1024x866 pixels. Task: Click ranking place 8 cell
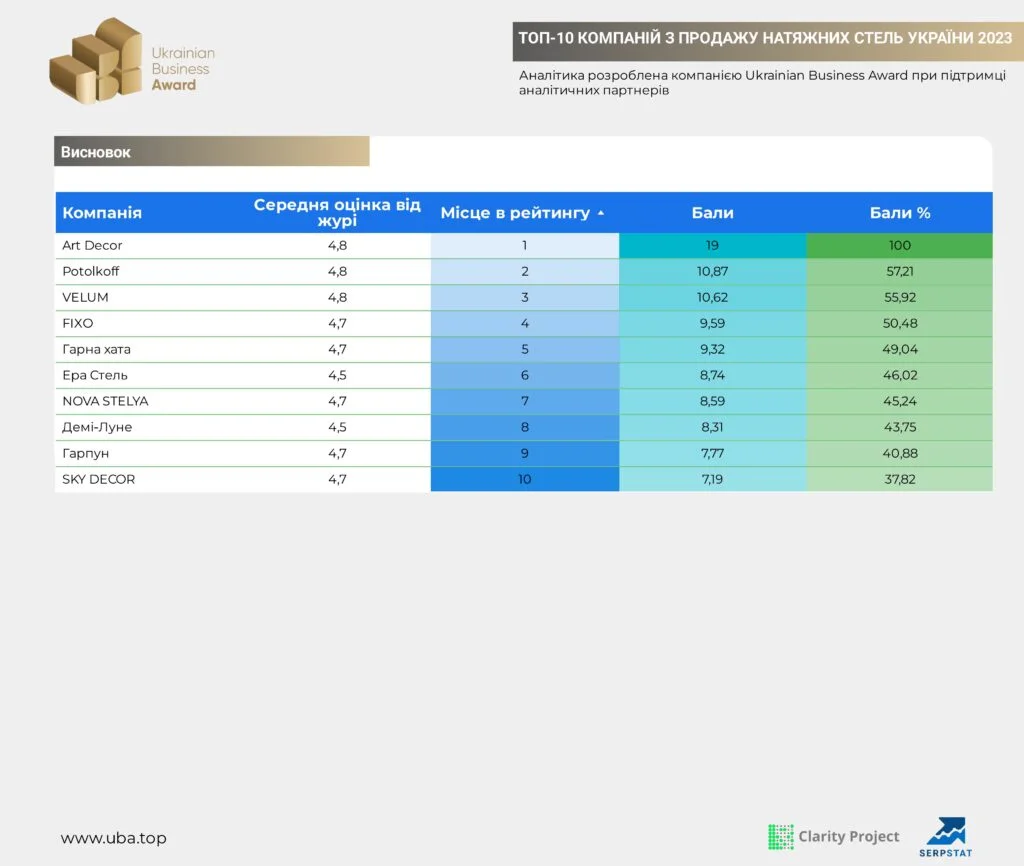pos(525,427)
